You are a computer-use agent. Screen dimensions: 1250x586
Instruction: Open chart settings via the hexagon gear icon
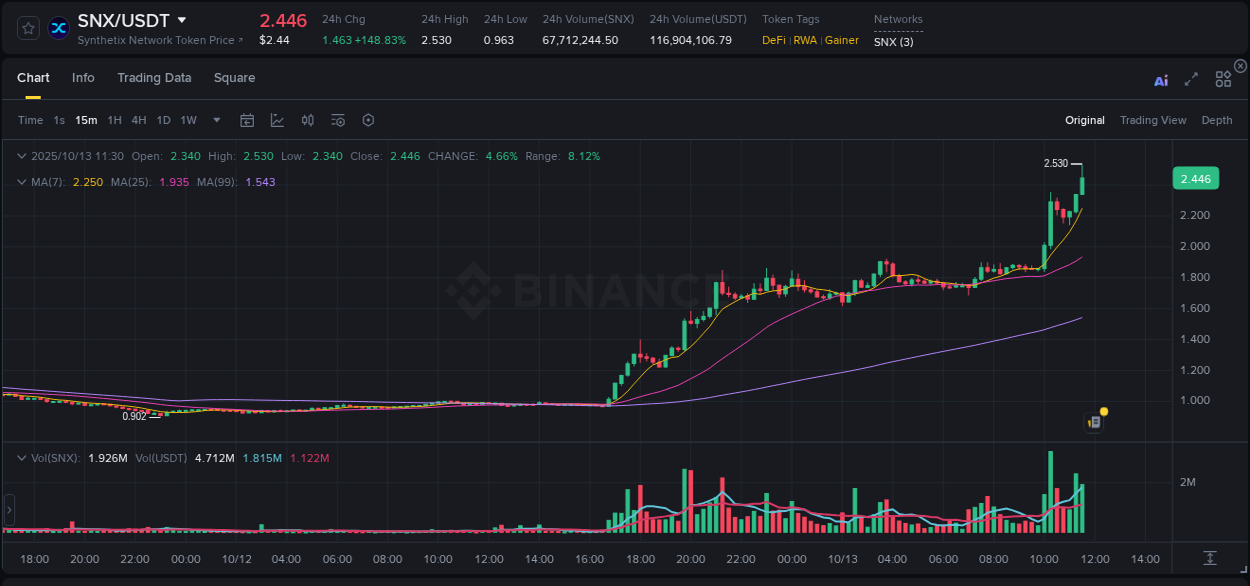click(368, 120)
